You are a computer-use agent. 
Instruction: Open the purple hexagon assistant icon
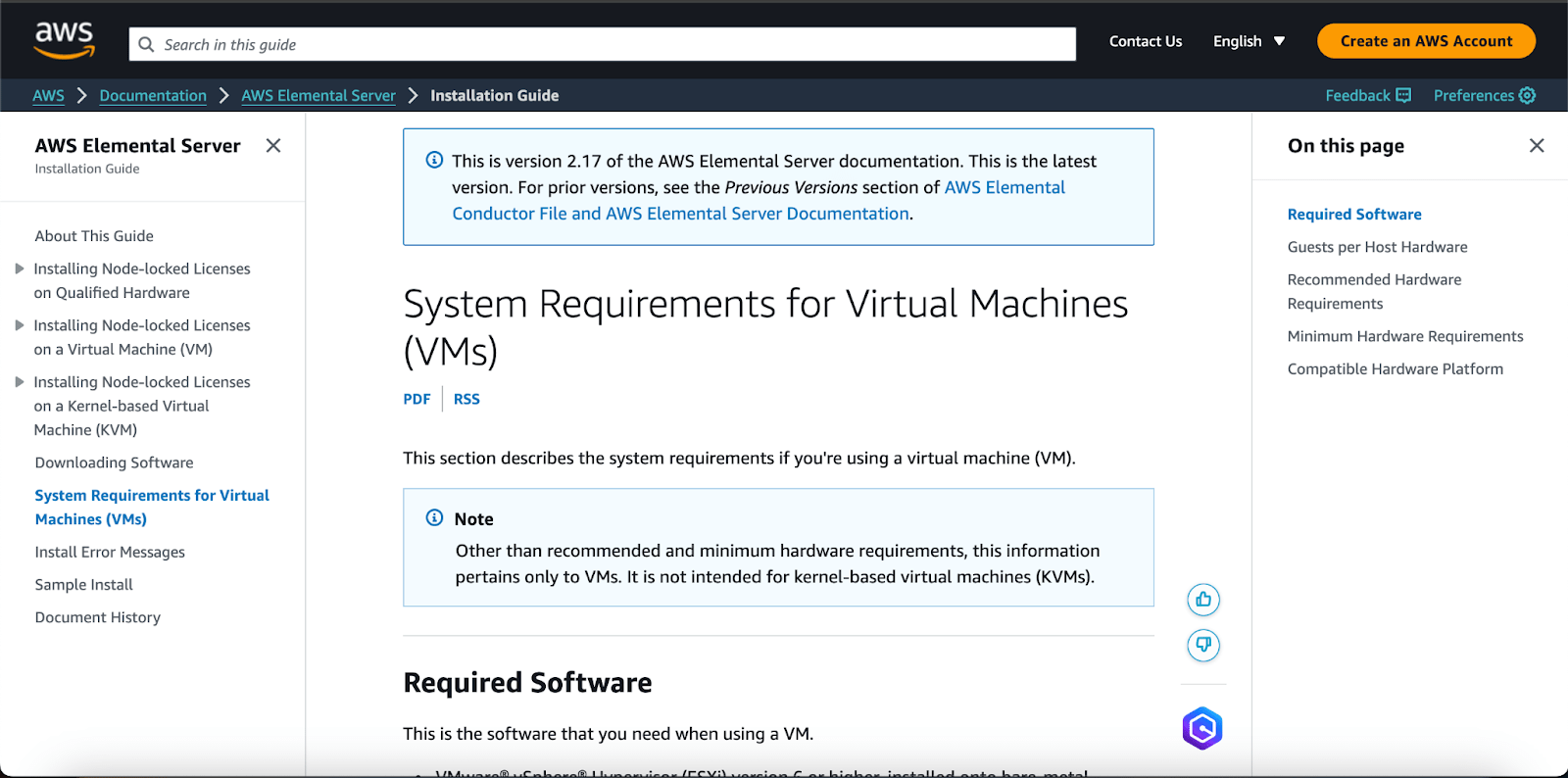[1202, 728]
